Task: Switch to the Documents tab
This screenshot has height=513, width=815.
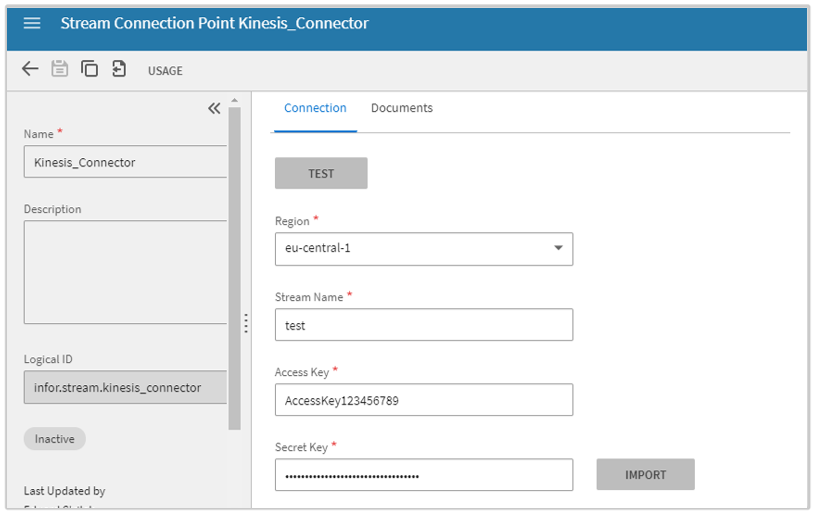Action: tap(402, 108)
